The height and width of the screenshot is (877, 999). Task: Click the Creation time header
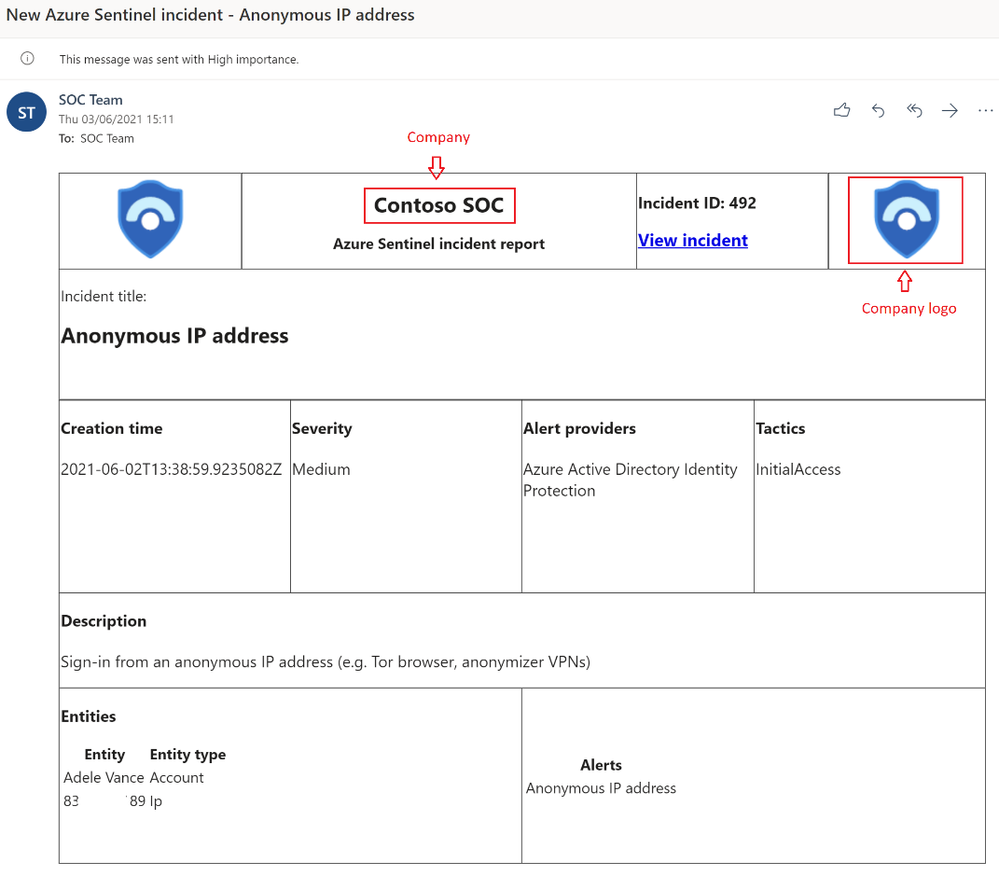point(111,429)
